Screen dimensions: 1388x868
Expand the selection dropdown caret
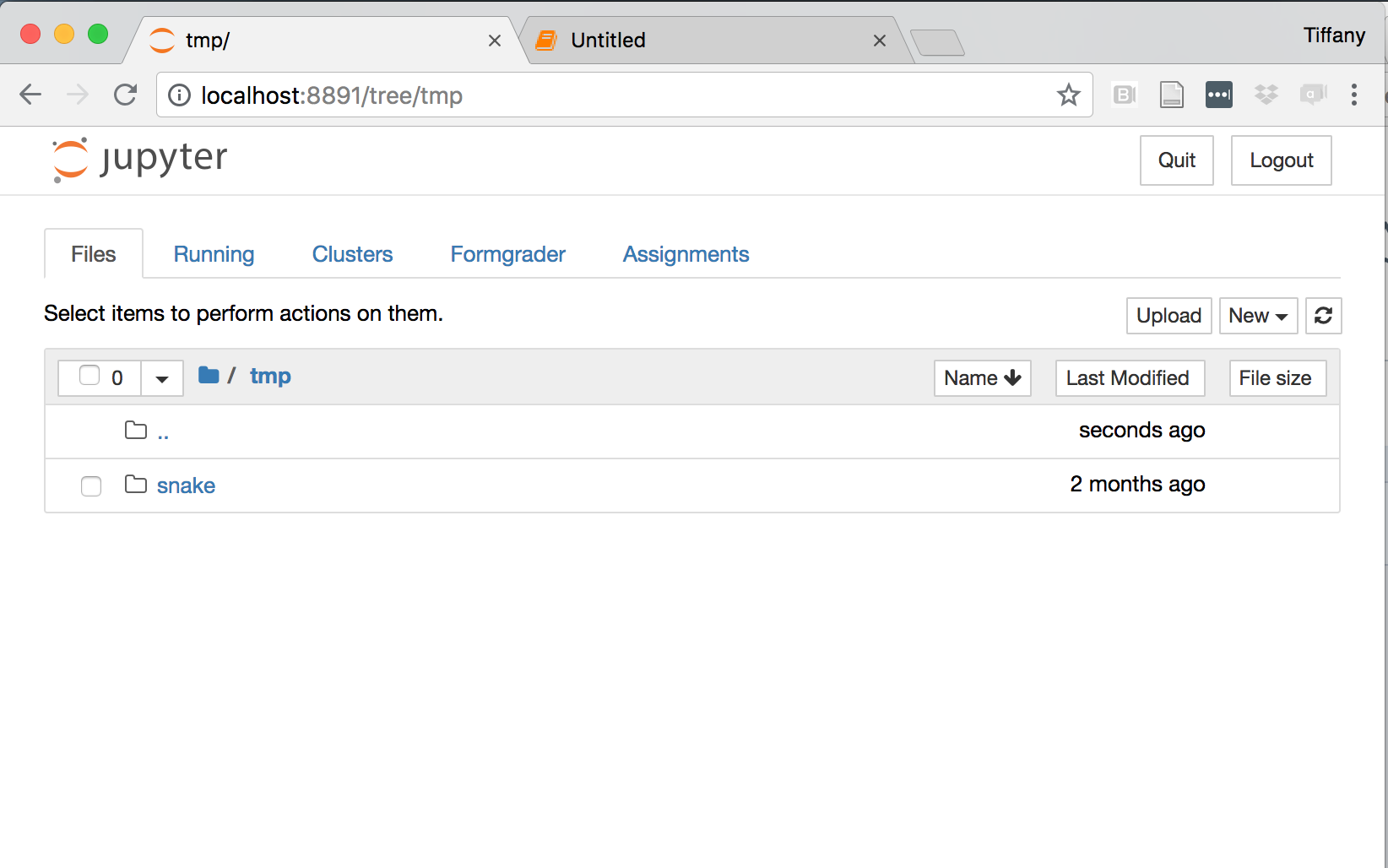point(162,378)
